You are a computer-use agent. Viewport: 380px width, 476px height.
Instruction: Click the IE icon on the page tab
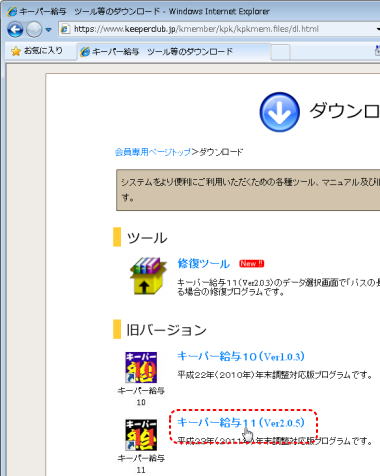coord(85,52)
